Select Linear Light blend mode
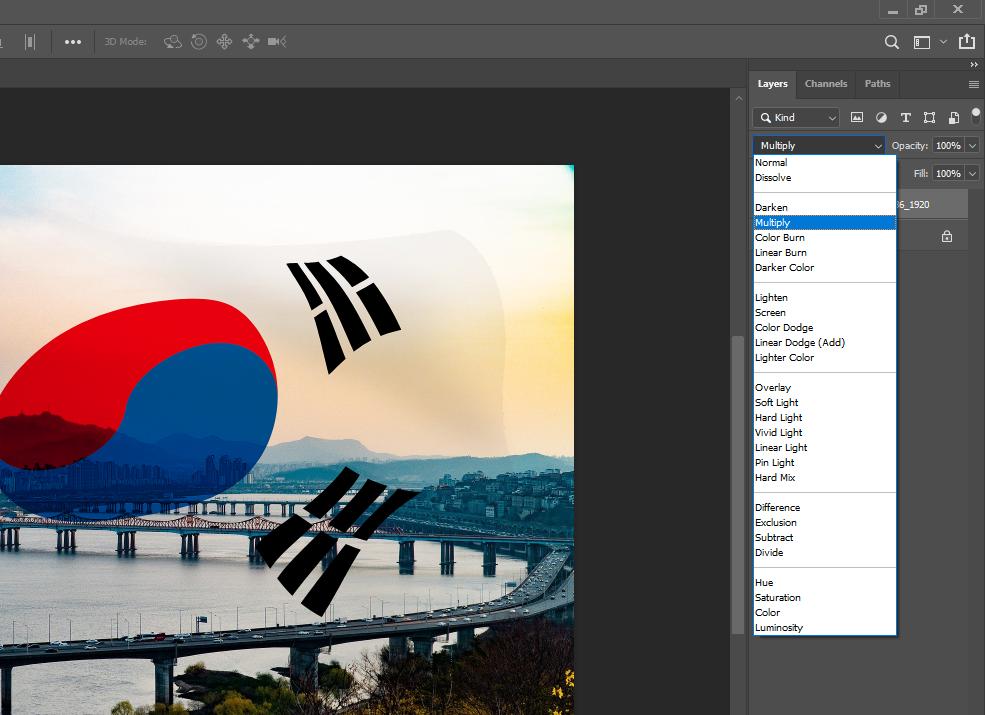Screen dimensions: 985x715 coord(824,447)
